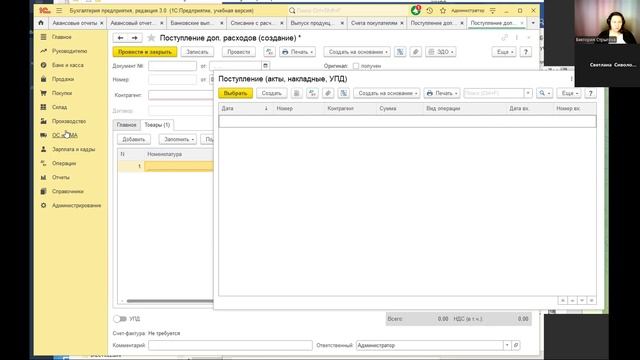Click the ОС и НМА truck icon
Screen dimensions: 640x360
click(44, 135)
